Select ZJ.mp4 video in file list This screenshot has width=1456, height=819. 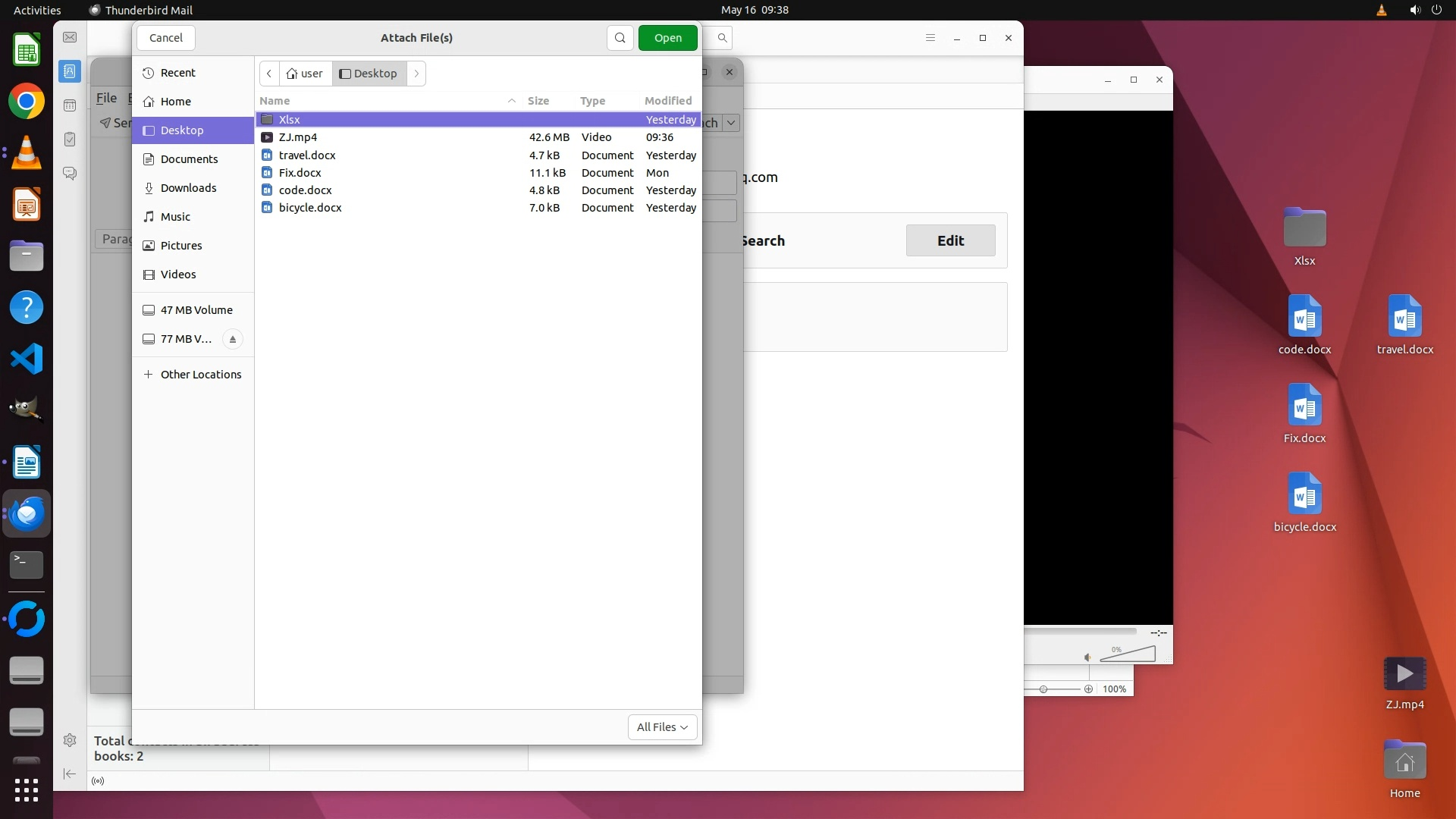[x=297, y=137]
